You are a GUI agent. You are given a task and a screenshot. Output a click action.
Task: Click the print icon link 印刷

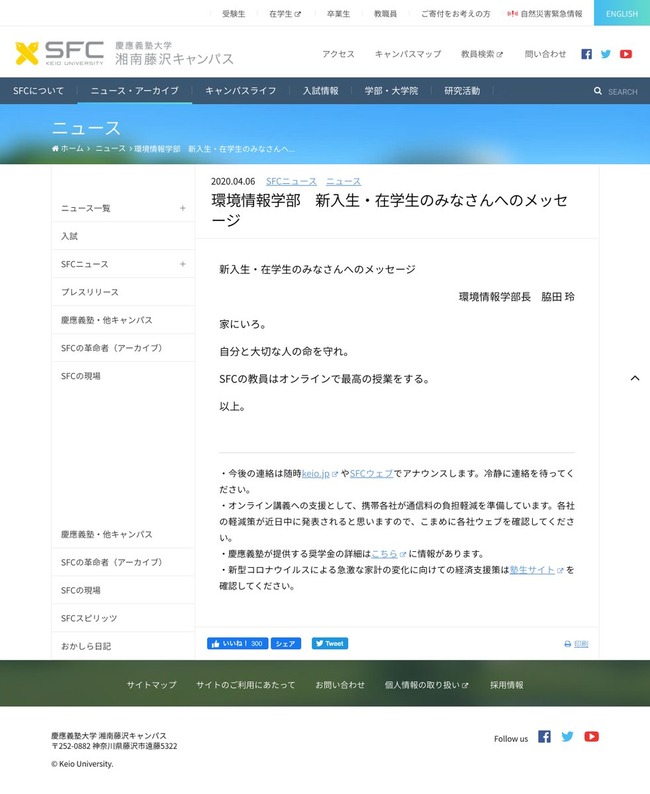pyautogui.click(x=576, y=644)
